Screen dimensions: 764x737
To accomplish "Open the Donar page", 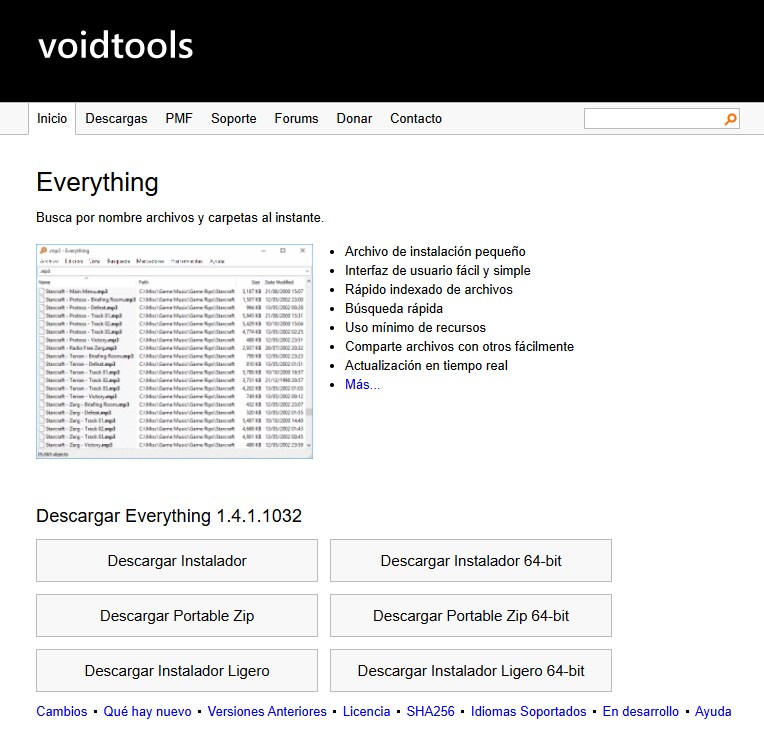I will click(354, 118).
